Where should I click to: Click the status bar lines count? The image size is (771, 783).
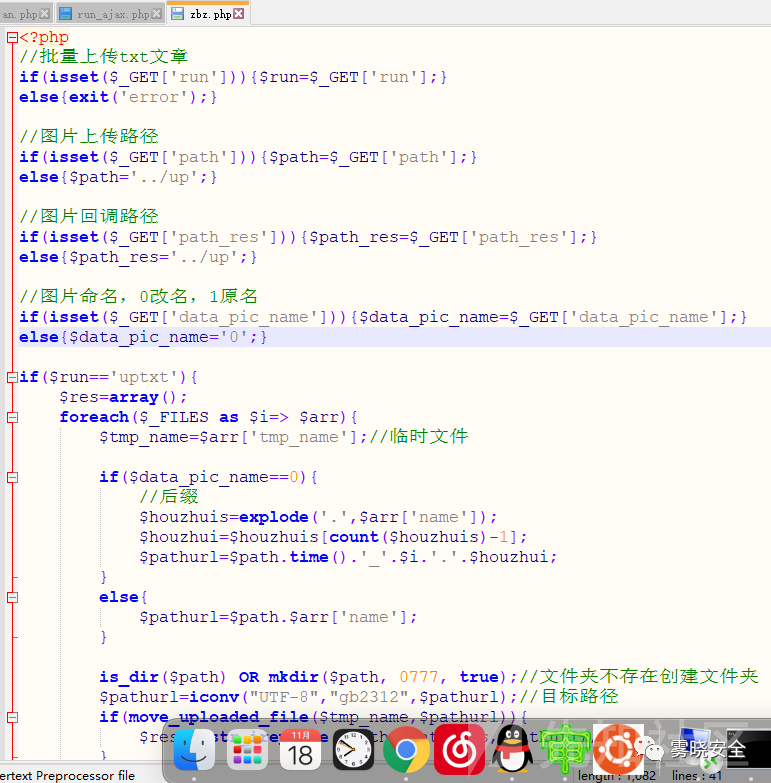(696, 776)
